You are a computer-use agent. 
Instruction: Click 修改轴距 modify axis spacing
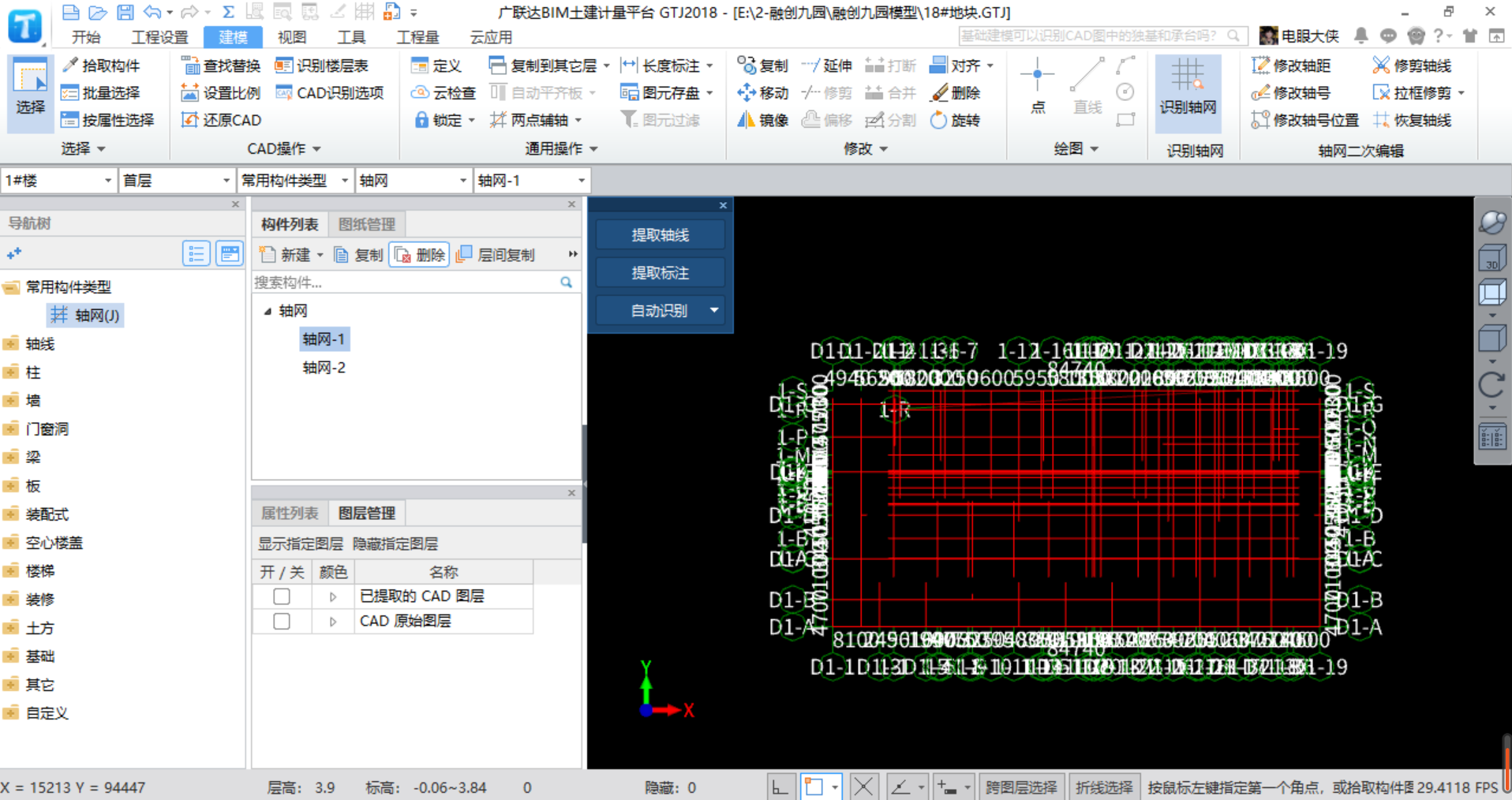point(1291,65)
